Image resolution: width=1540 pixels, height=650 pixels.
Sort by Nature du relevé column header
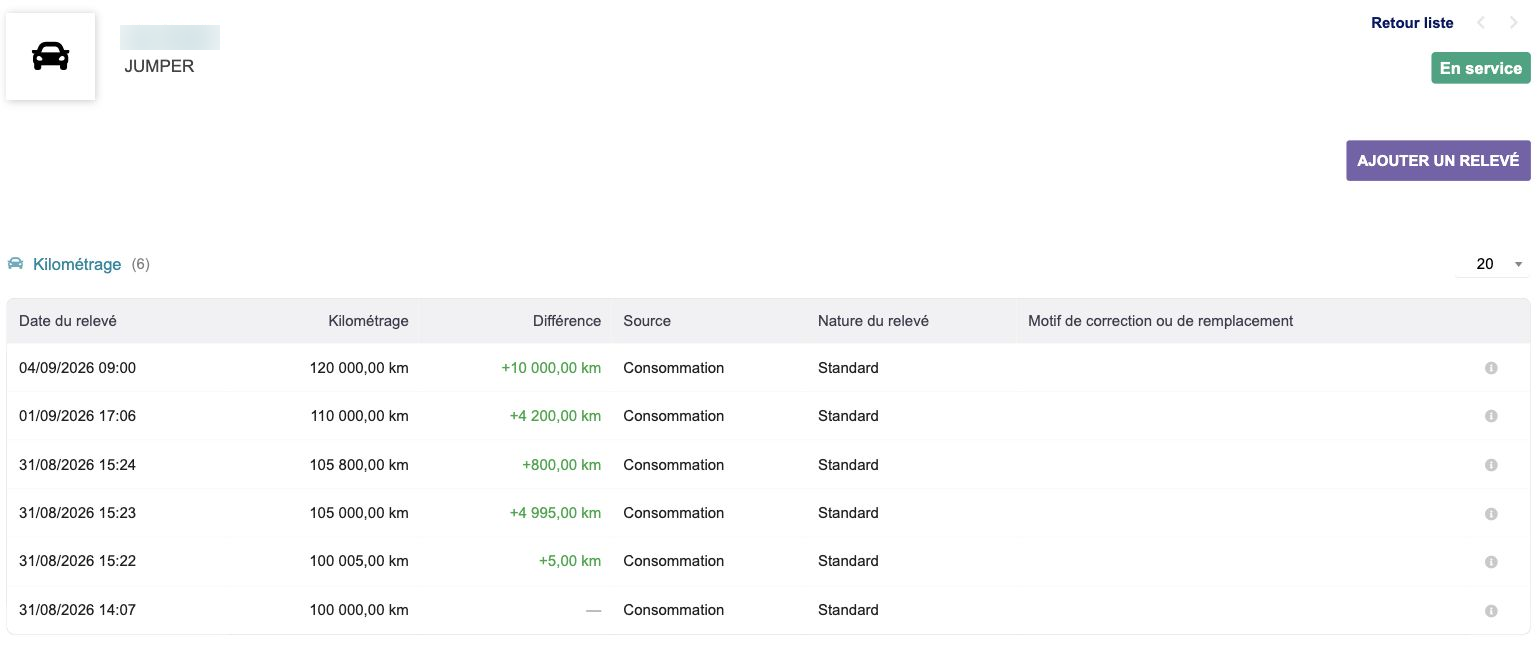(873, 321)
